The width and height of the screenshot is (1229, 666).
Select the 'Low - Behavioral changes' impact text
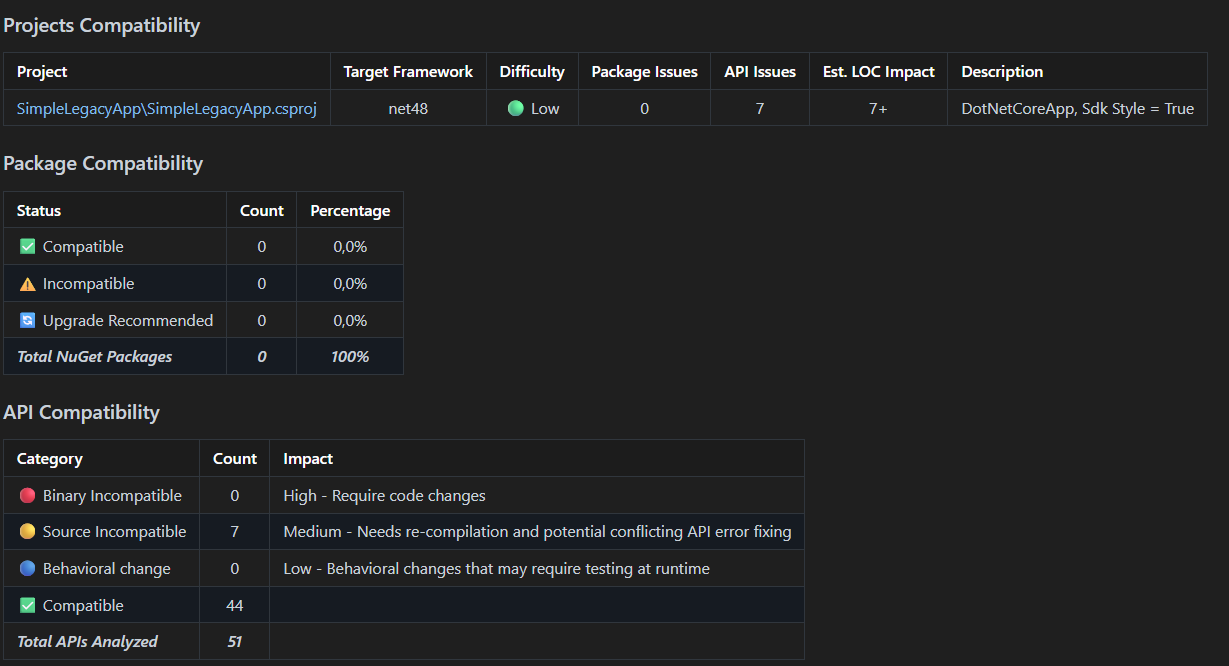point(497,569)
